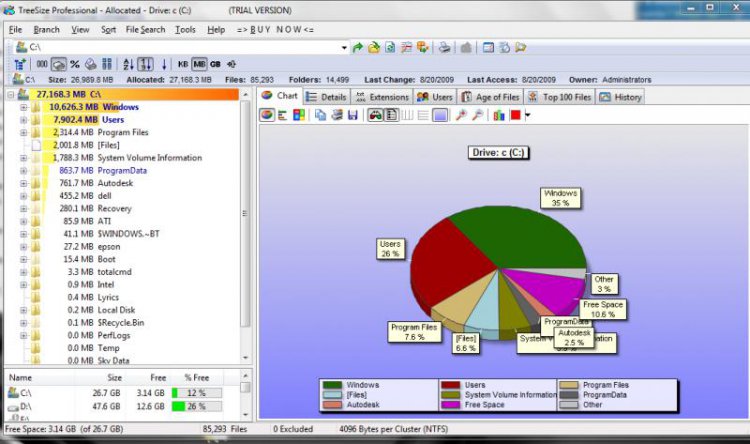Toggle the chart legend button
This screenshot has width=750, height=444.
point(391,115)
